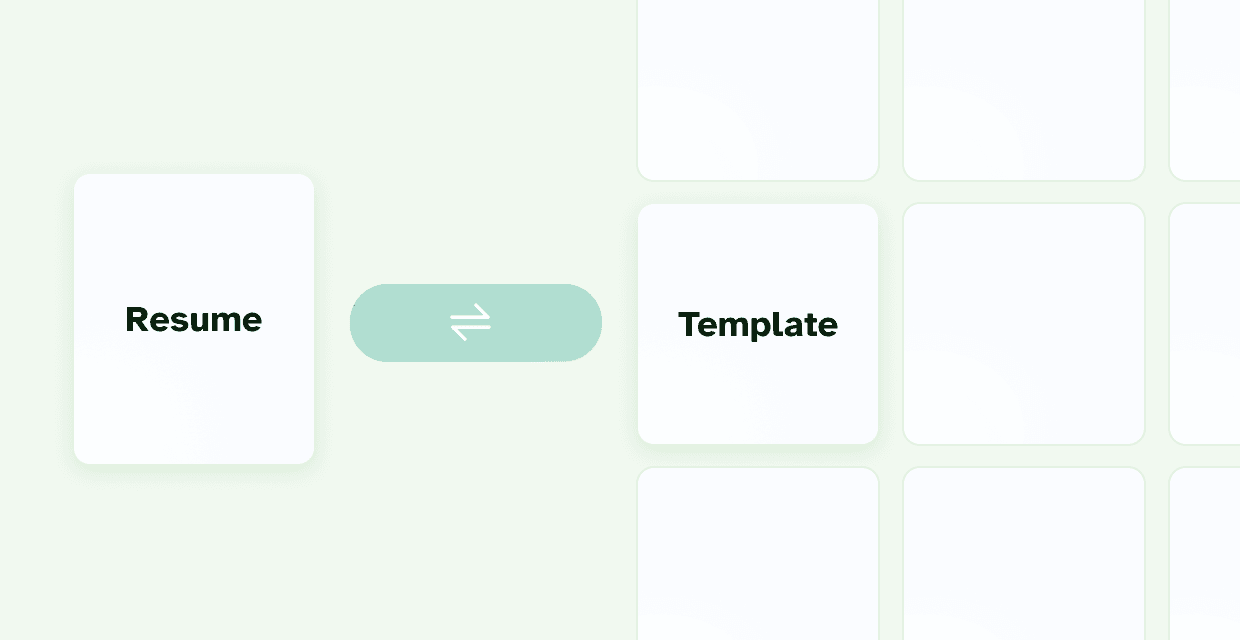Click the "Resume" text label
Viewport: 1240px width, 640px height.
(194, 320)
